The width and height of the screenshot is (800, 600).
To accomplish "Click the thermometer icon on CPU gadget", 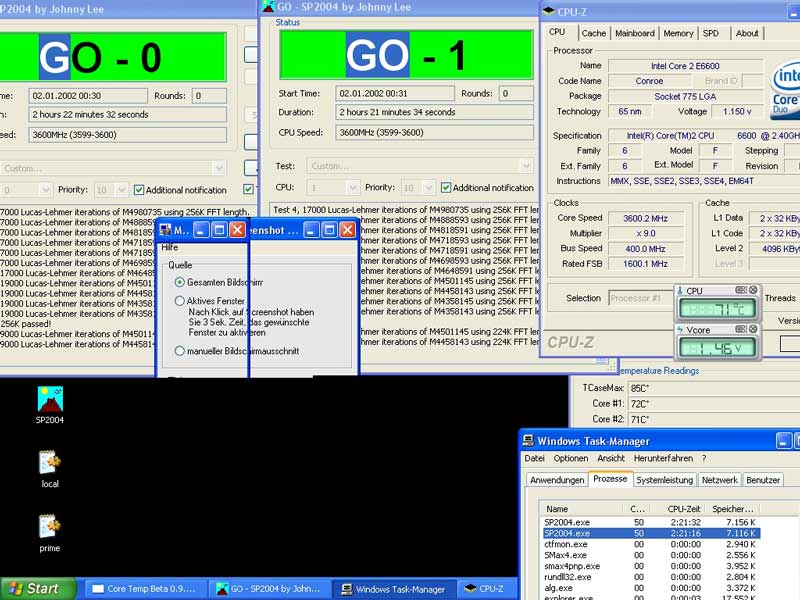I will pyautogui.click(x=680, y=290).
